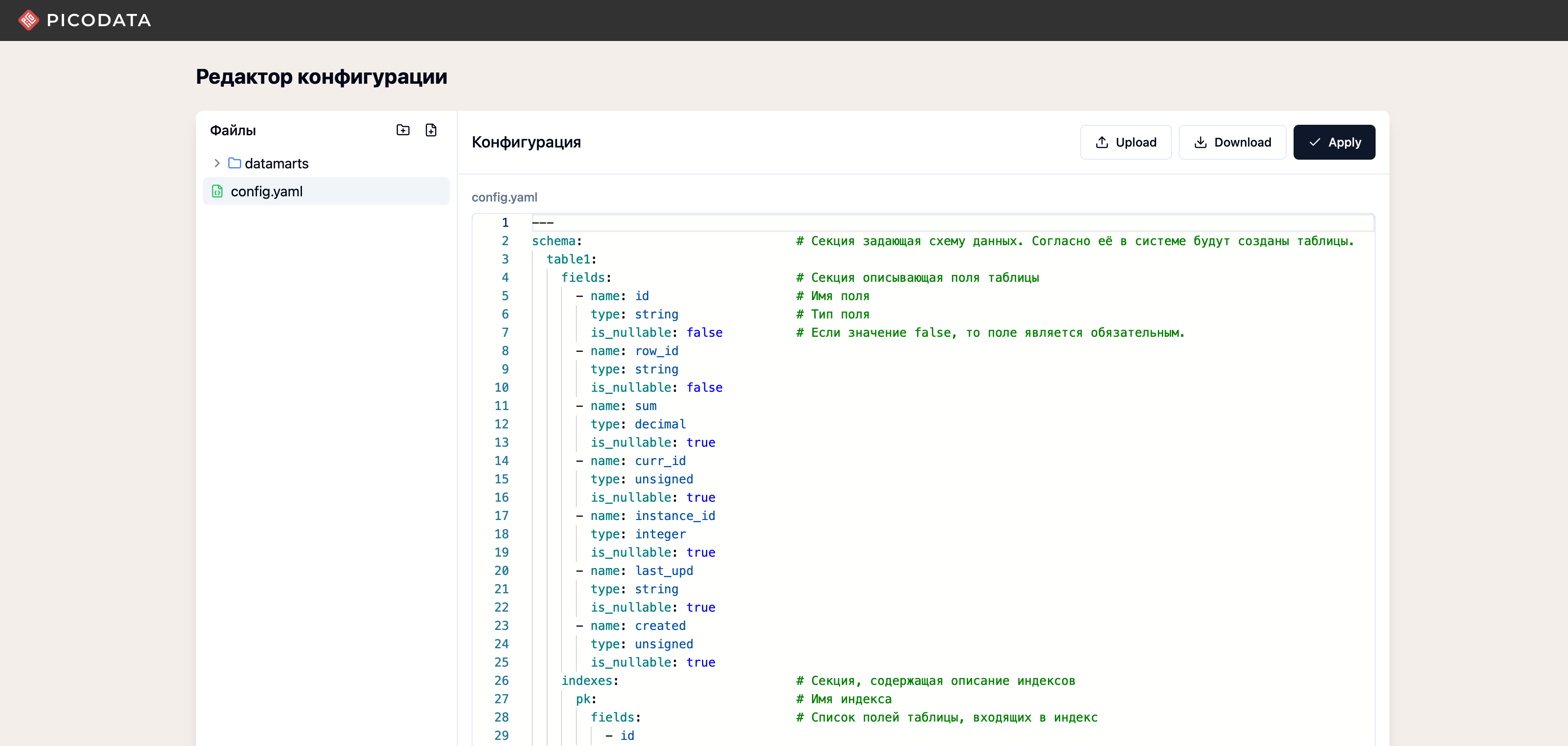
Task: Click the download arrow icon
Action: click(1200, 142)
